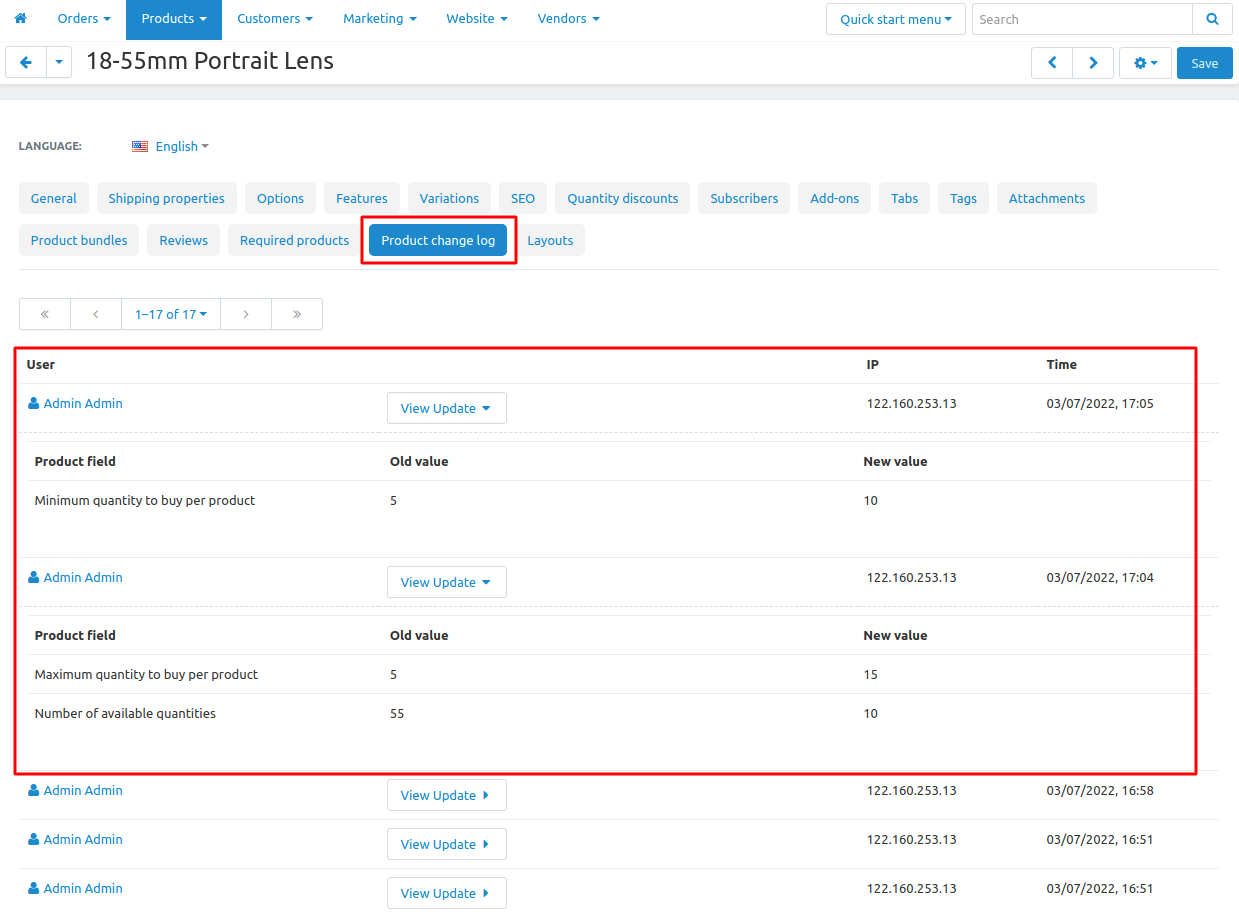The image size is (1239, 912).
Task: Open the gear settings menu
Action: point(1145,63)
